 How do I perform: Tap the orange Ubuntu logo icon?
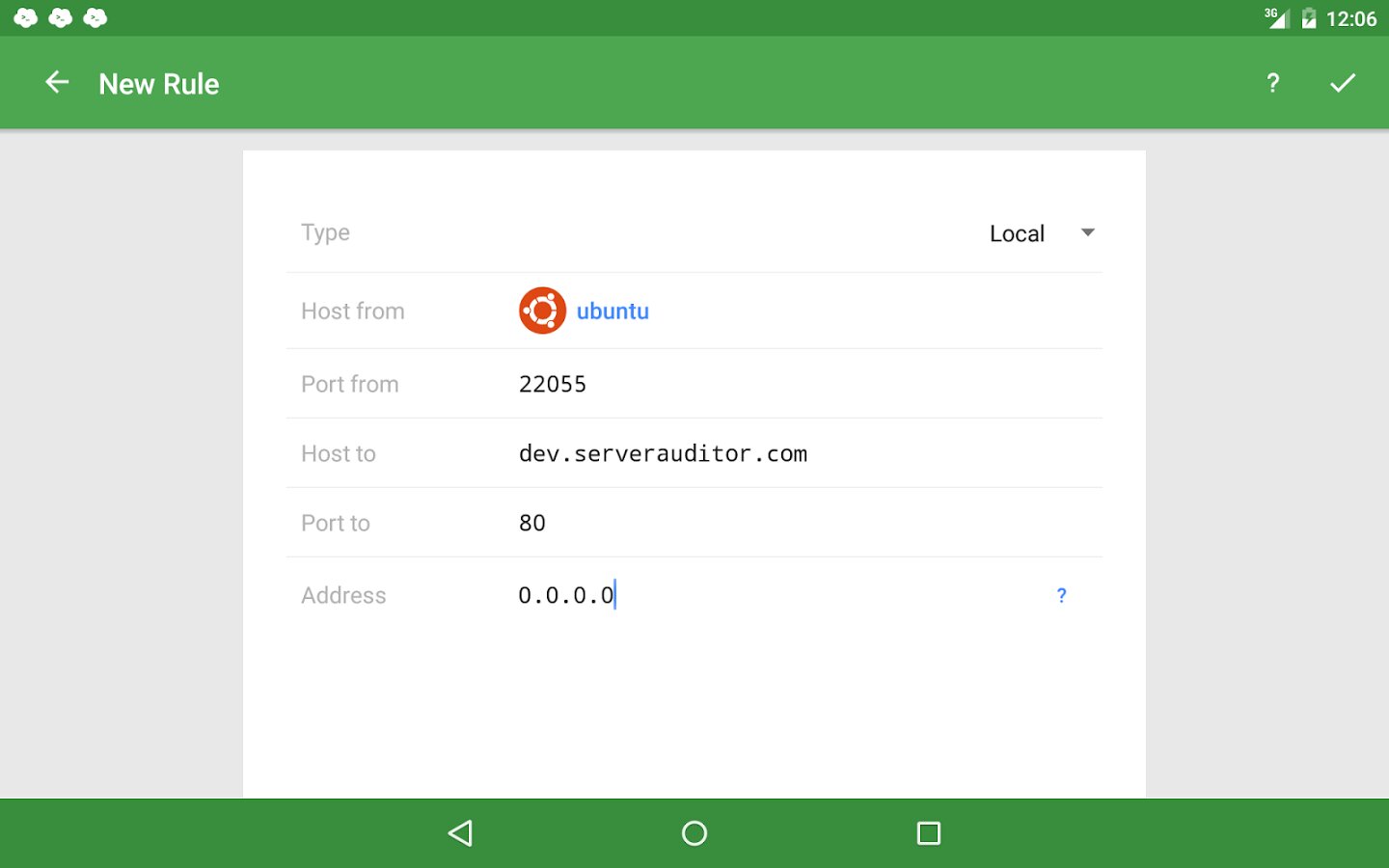pyautogui.click(x=542, y=311)
